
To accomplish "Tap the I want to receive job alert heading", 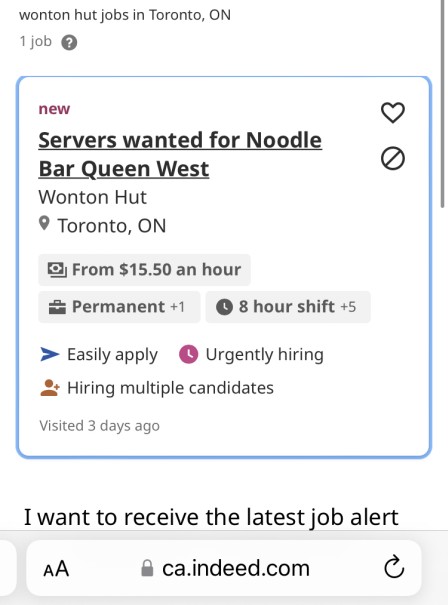I will pyautogui.click(x=211, y=517).
